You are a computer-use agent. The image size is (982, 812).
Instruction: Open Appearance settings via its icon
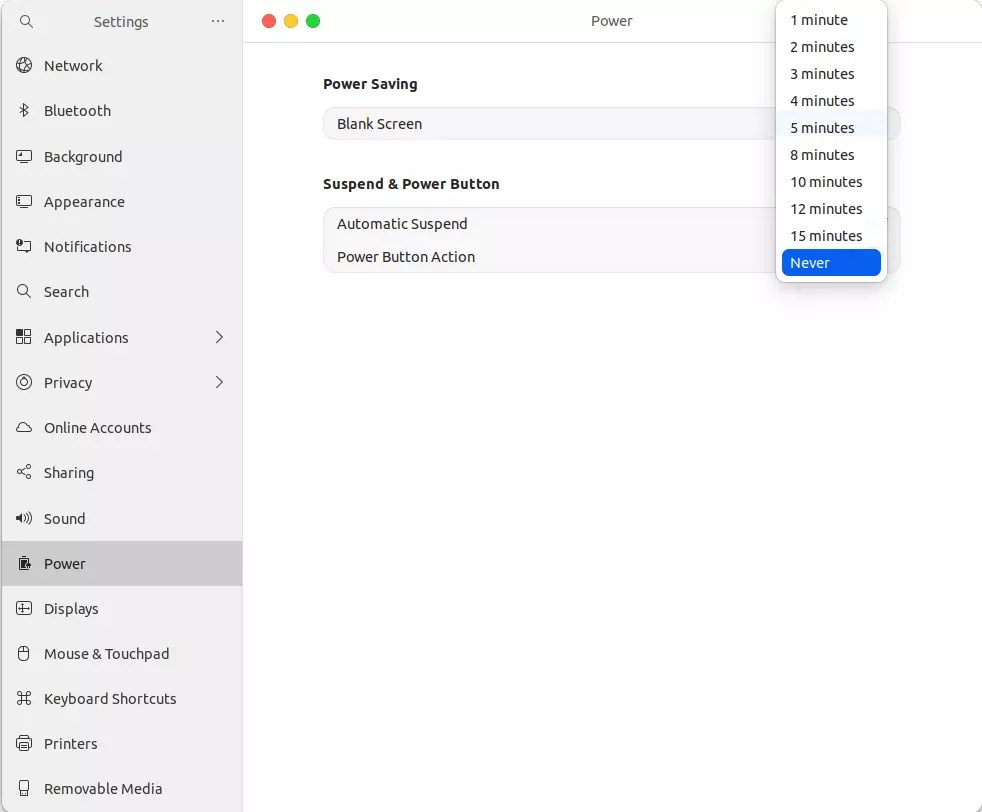(x=24, y=202)
